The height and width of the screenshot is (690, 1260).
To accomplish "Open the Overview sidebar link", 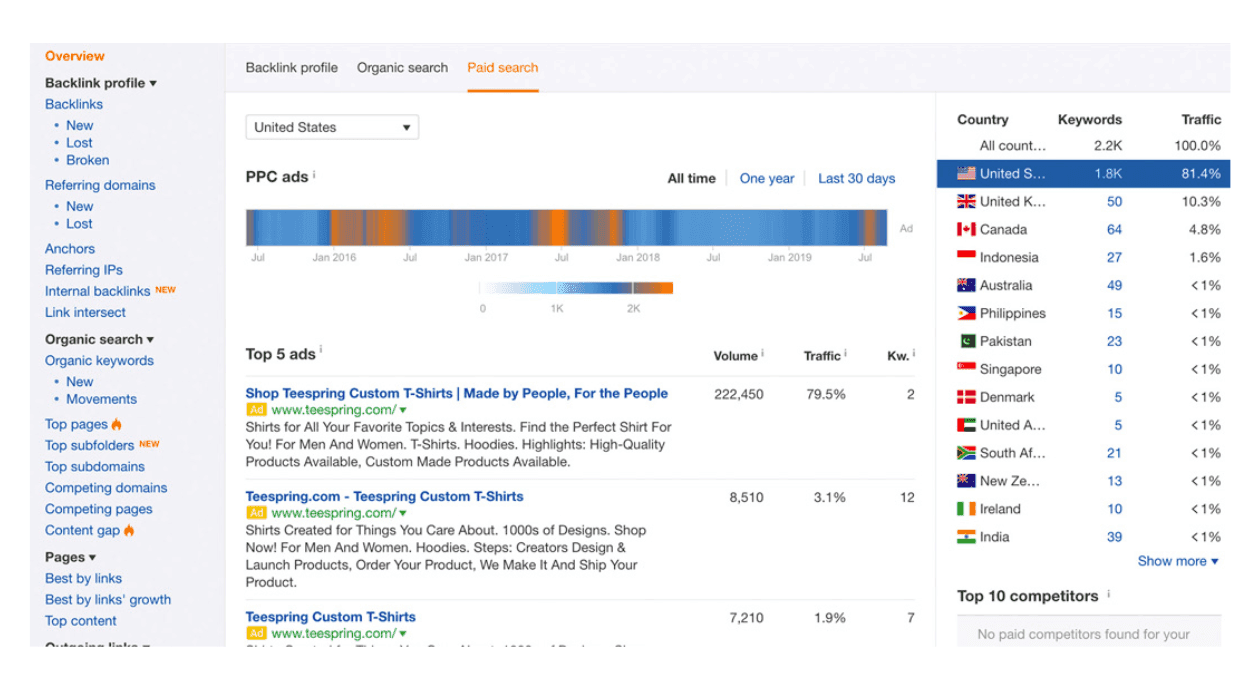I will (75, 56).
